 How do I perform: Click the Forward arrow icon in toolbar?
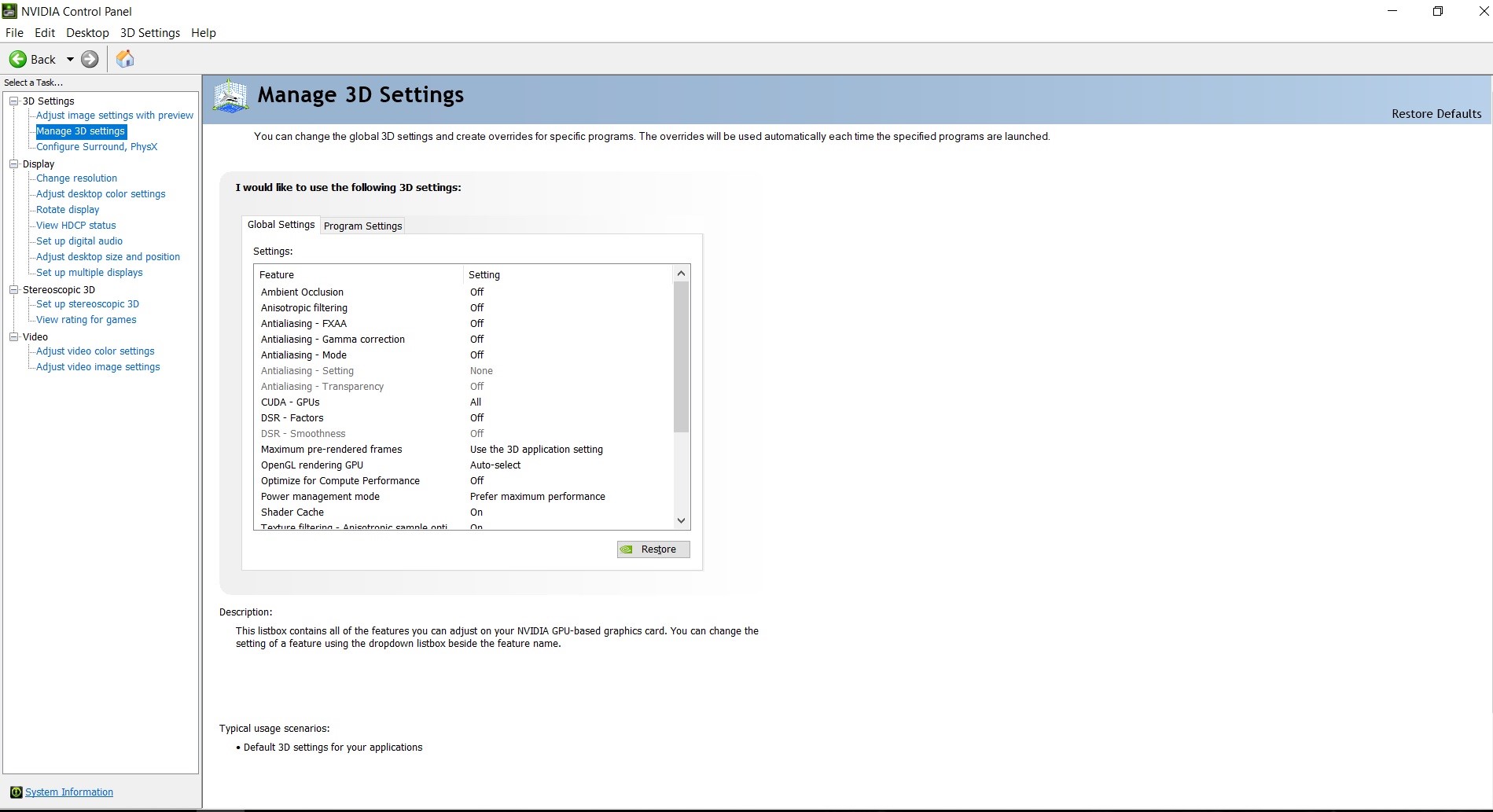pos(90,59)
